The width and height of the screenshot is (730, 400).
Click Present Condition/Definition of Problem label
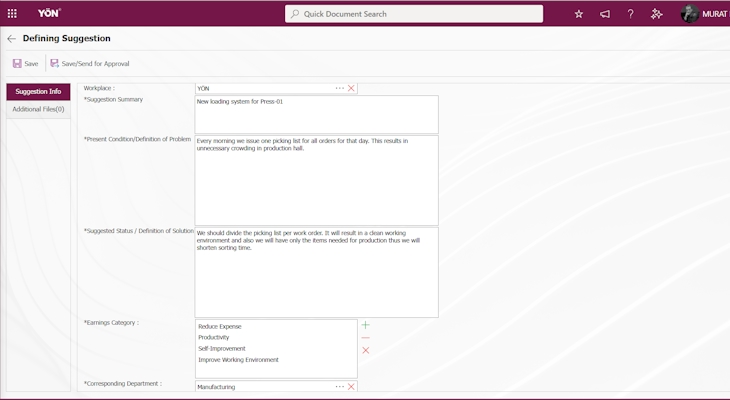(x=137, y=139)
